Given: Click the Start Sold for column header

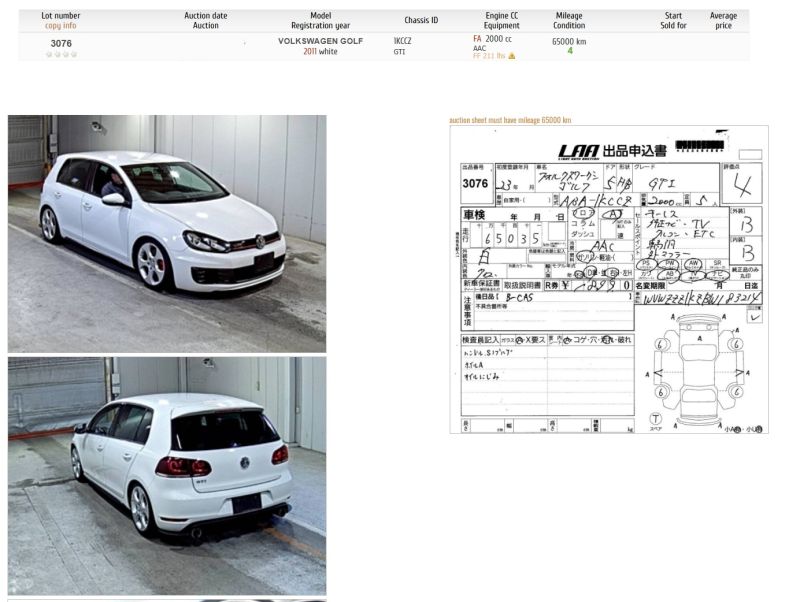Looking at the screenshot, I should click(x=673, y=20).
